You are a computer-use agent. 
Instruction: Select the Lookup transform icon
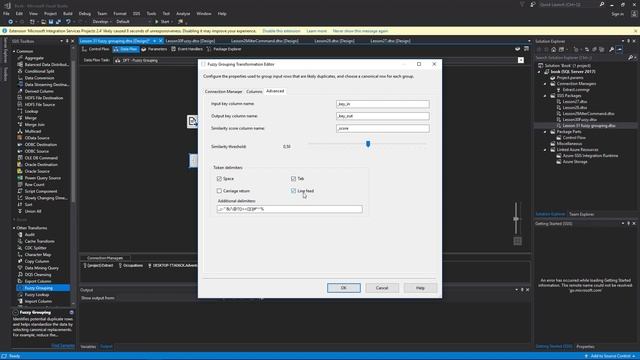[x=20, y=111]
